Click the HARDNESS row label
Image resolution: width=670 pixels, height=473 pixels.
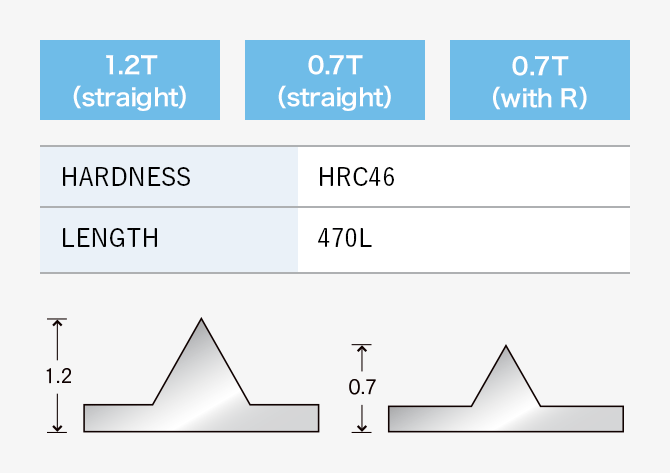pos(126,177)
